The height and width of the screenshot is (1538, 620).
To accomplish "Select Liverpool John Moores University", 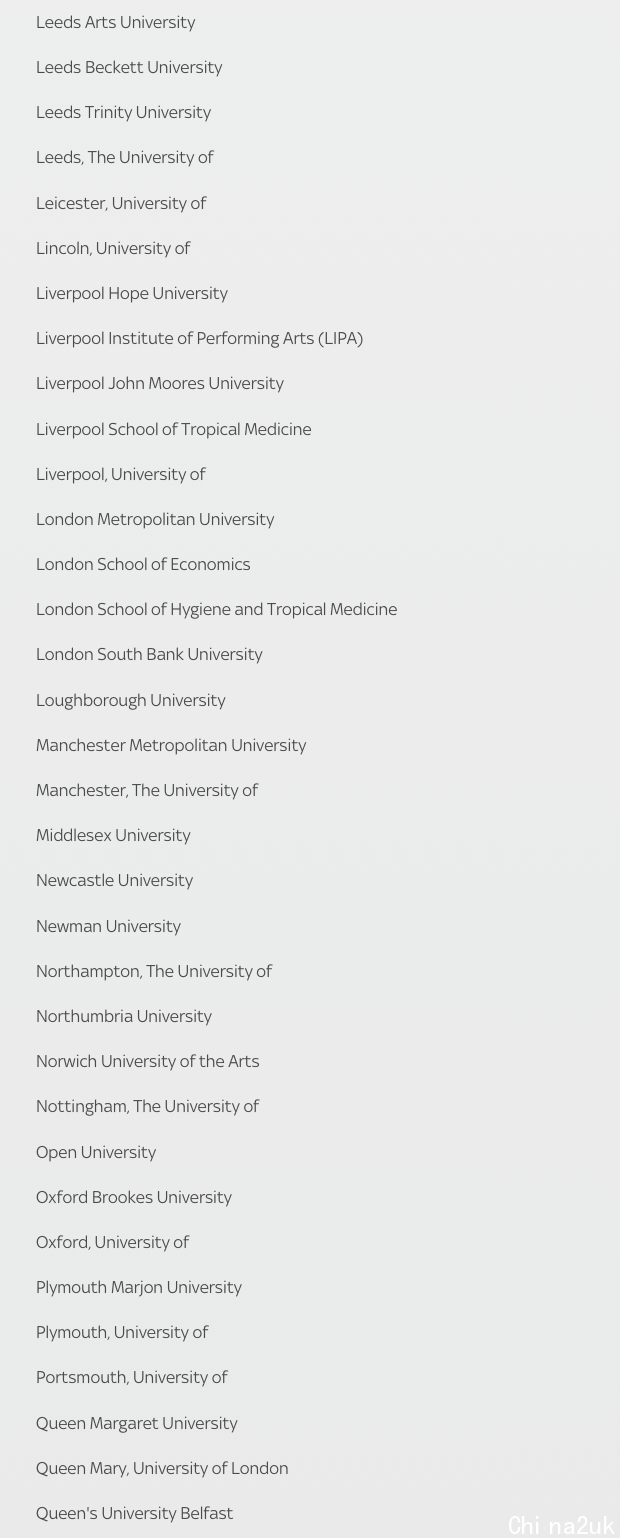I will tap(160, 383).
